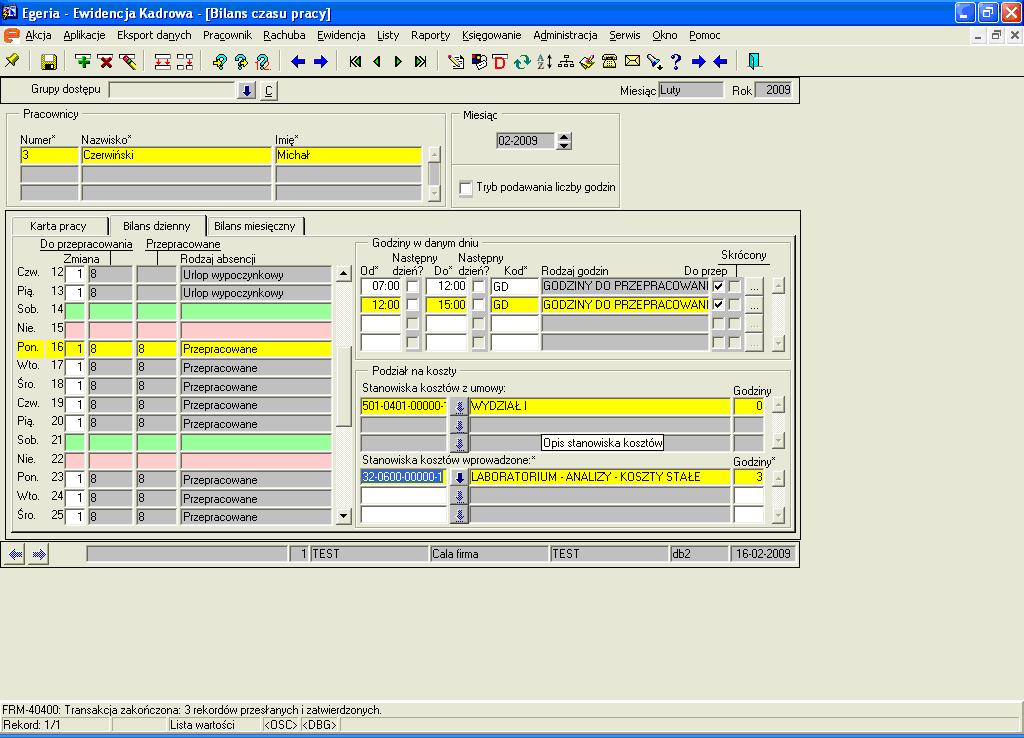This screenshot has width=1024, height=738.
Task: Click month spinner down arrow for 02-2009
Action: click(564, 145)
